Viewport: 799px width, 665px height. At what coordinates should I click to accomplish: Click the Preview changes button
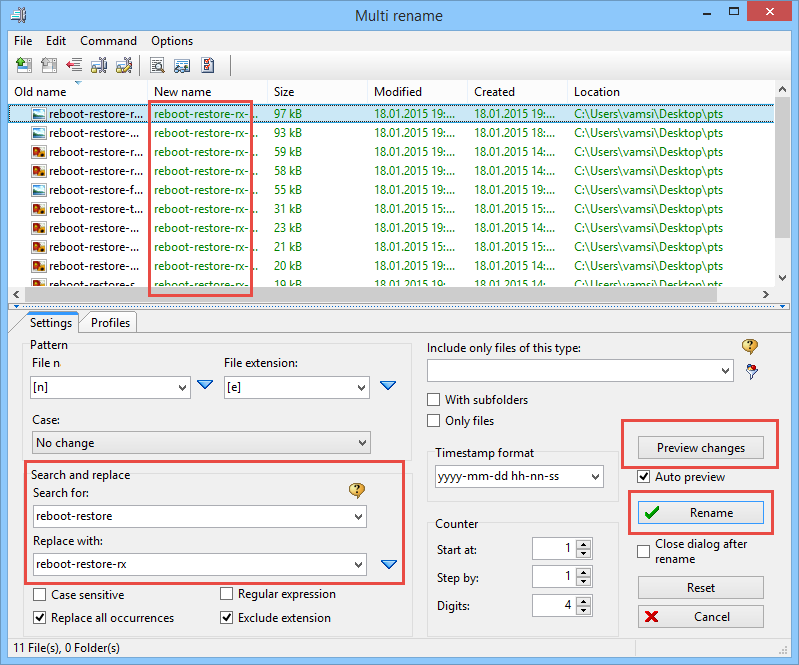[700, 448]
